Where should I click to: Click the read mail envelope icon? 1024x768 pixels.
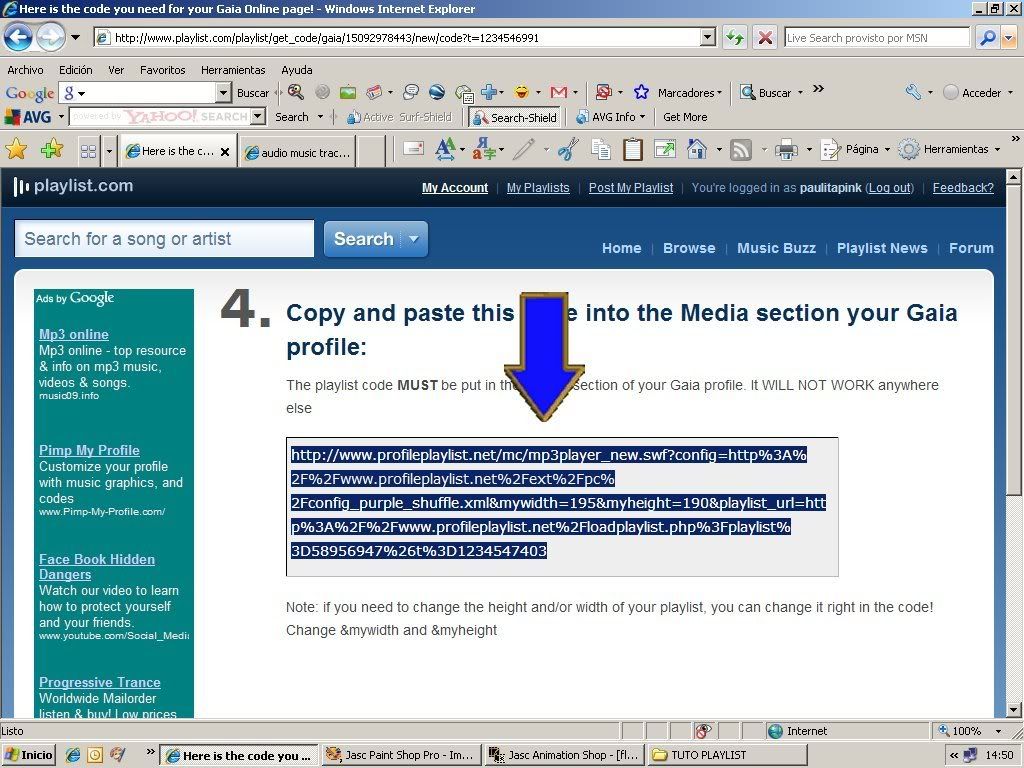click(413, 149)
